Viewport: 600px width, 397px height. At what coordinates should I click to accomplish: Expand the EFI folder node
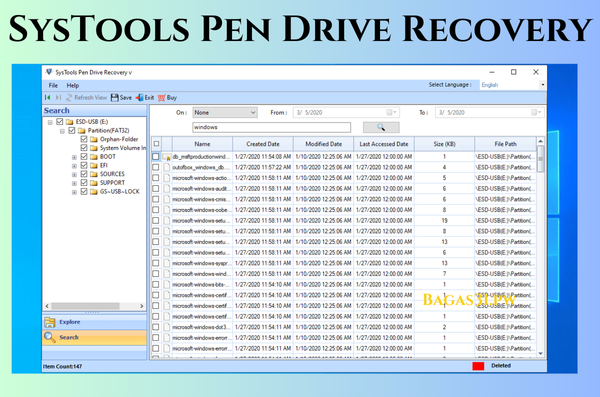(74, 166)
